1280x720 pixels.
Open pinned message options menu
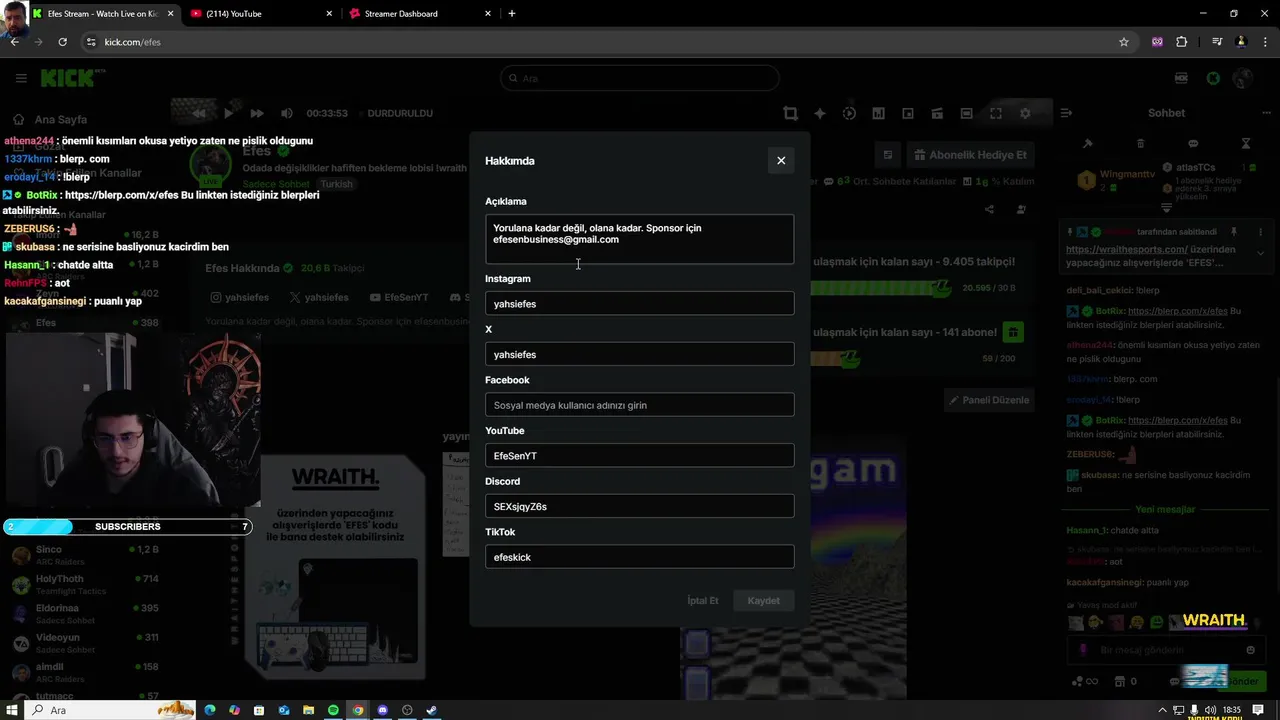coord(1260,232)
